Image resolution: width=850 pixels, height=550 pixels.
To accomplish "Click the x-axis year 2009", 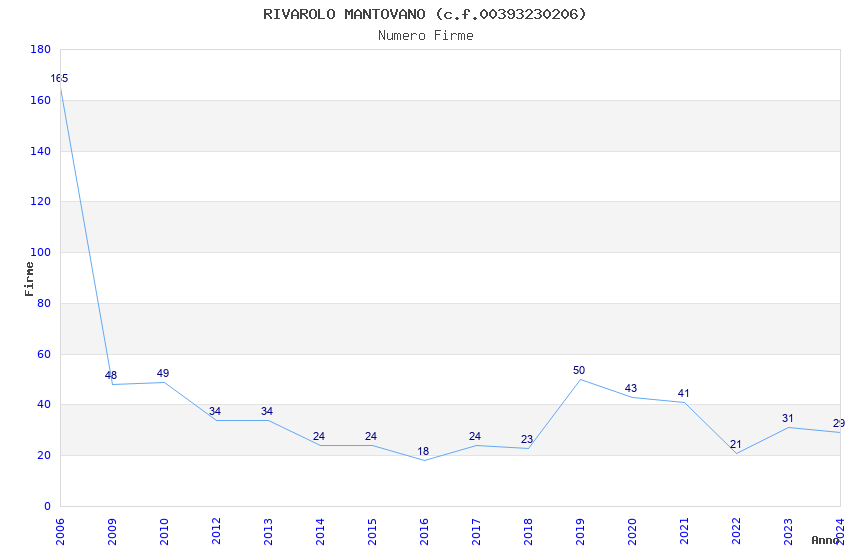I will (x=112, y=531).
